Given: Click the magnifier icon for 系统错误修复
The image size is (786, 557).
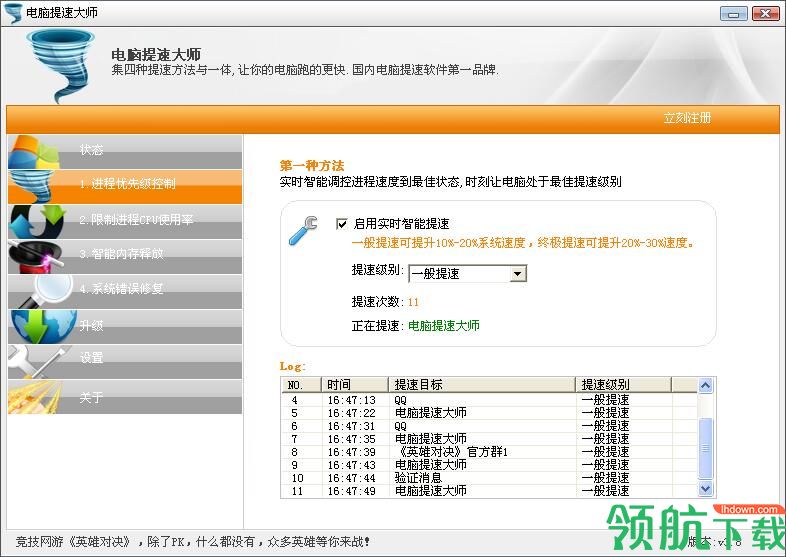Looking at the screenshot, I should 48,292.
